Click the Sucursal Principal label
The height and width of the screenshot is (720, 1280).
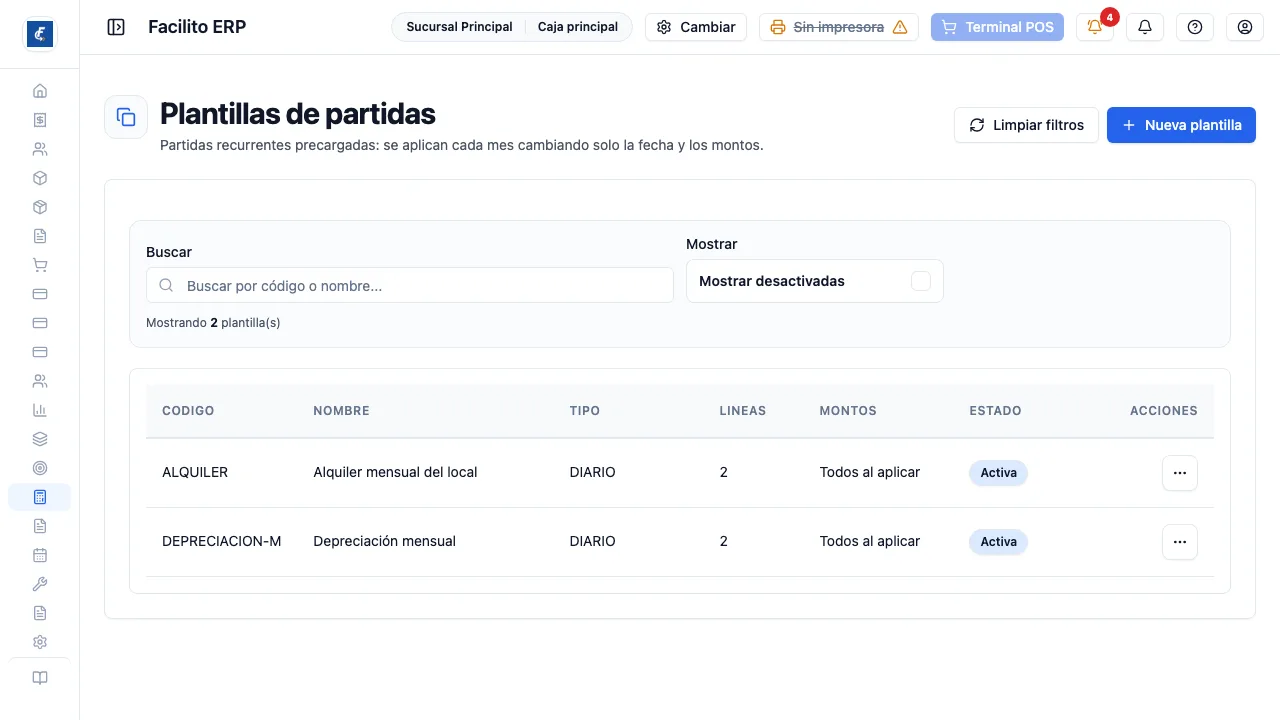[x=459, y=27]
